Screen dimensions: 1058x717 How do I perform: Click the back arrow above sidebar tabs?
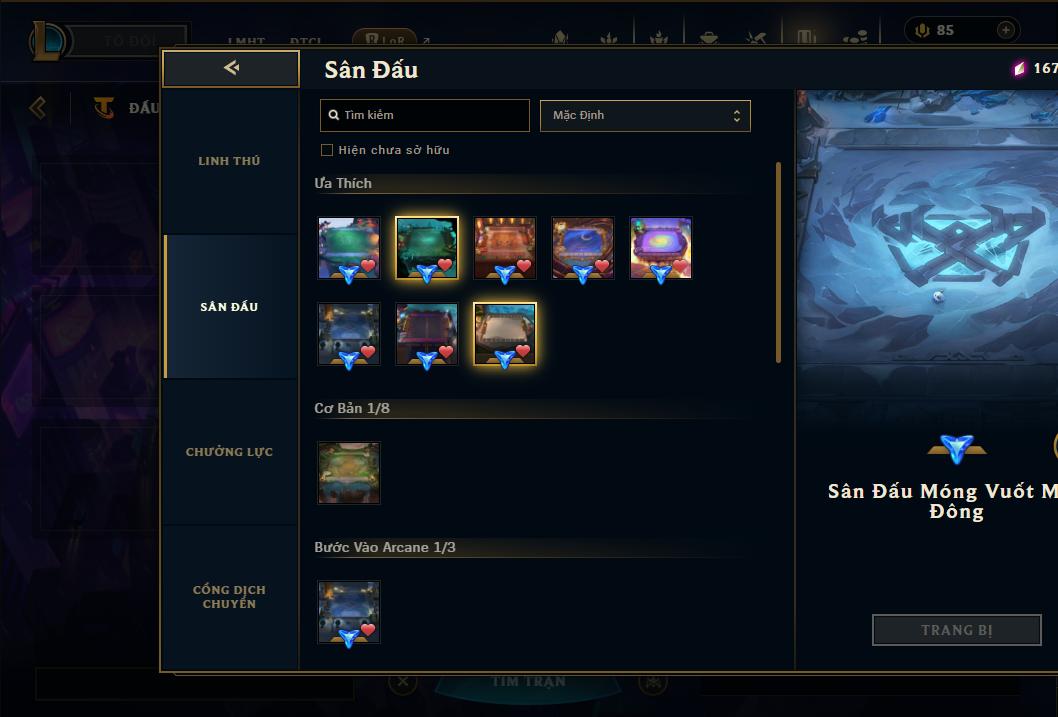tap(231, 68)
